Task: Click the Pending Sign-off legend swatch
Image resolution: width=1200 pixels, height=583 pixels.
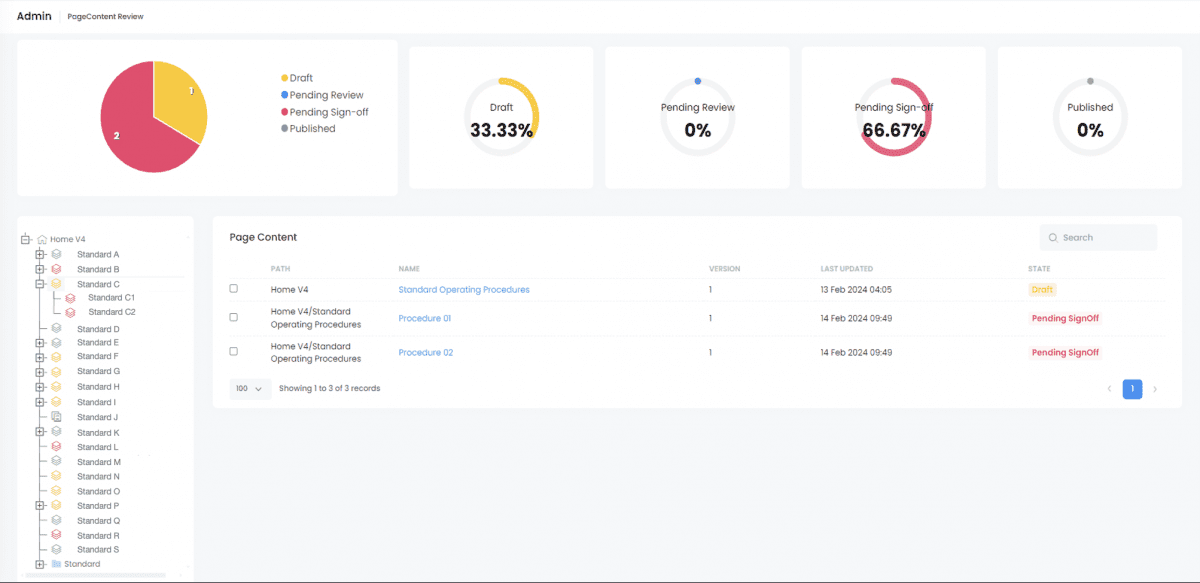Action: click(x=284, y=112)
